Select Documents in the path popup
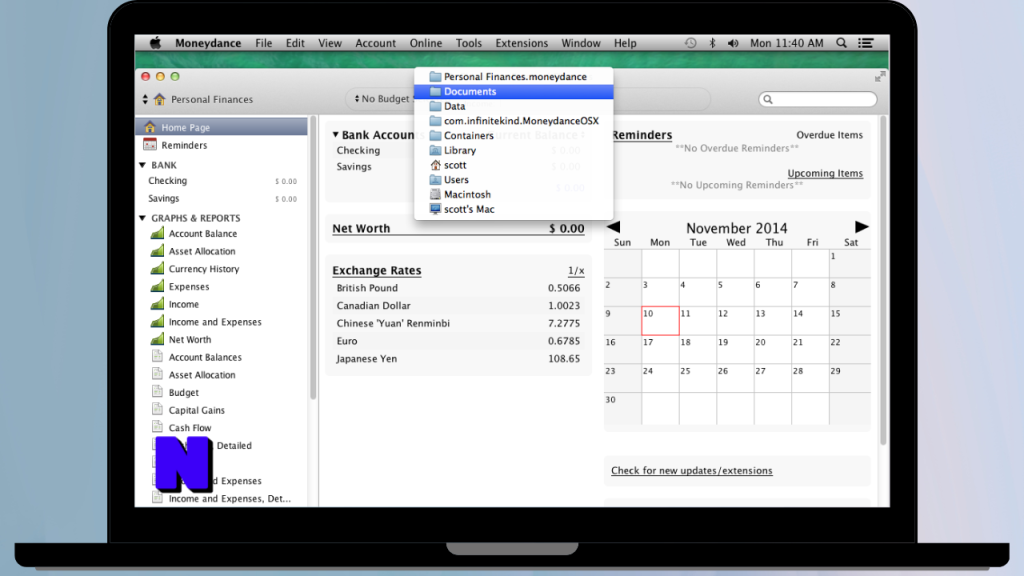The width and height of the screenshot is (1024, 576). 514,91
